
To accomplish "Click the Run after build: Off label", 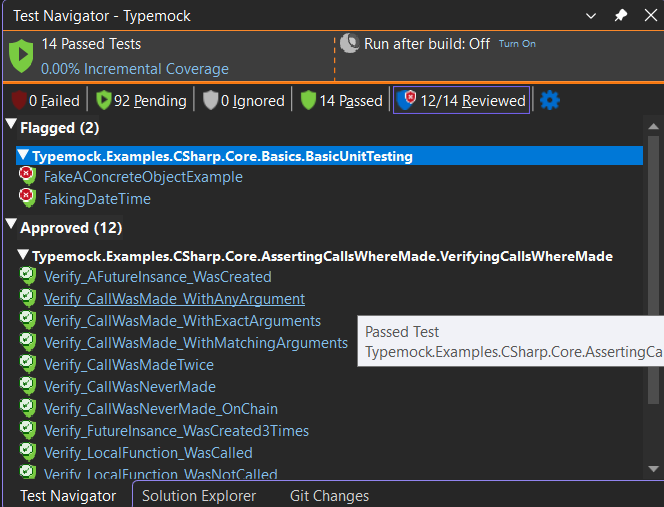I will click(x=427, y=44).
